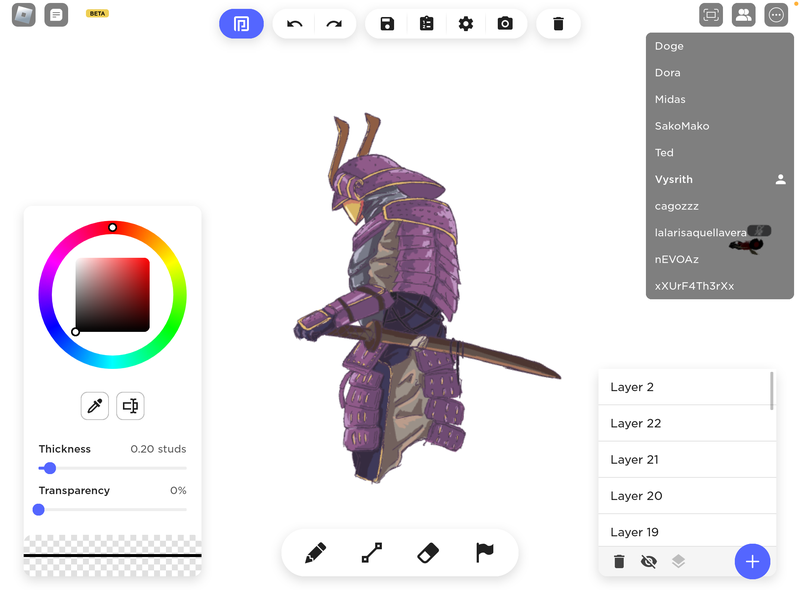Select Vysrith in the player list
Viewport: 800px width, 600px height.
(x=674, y=180)
